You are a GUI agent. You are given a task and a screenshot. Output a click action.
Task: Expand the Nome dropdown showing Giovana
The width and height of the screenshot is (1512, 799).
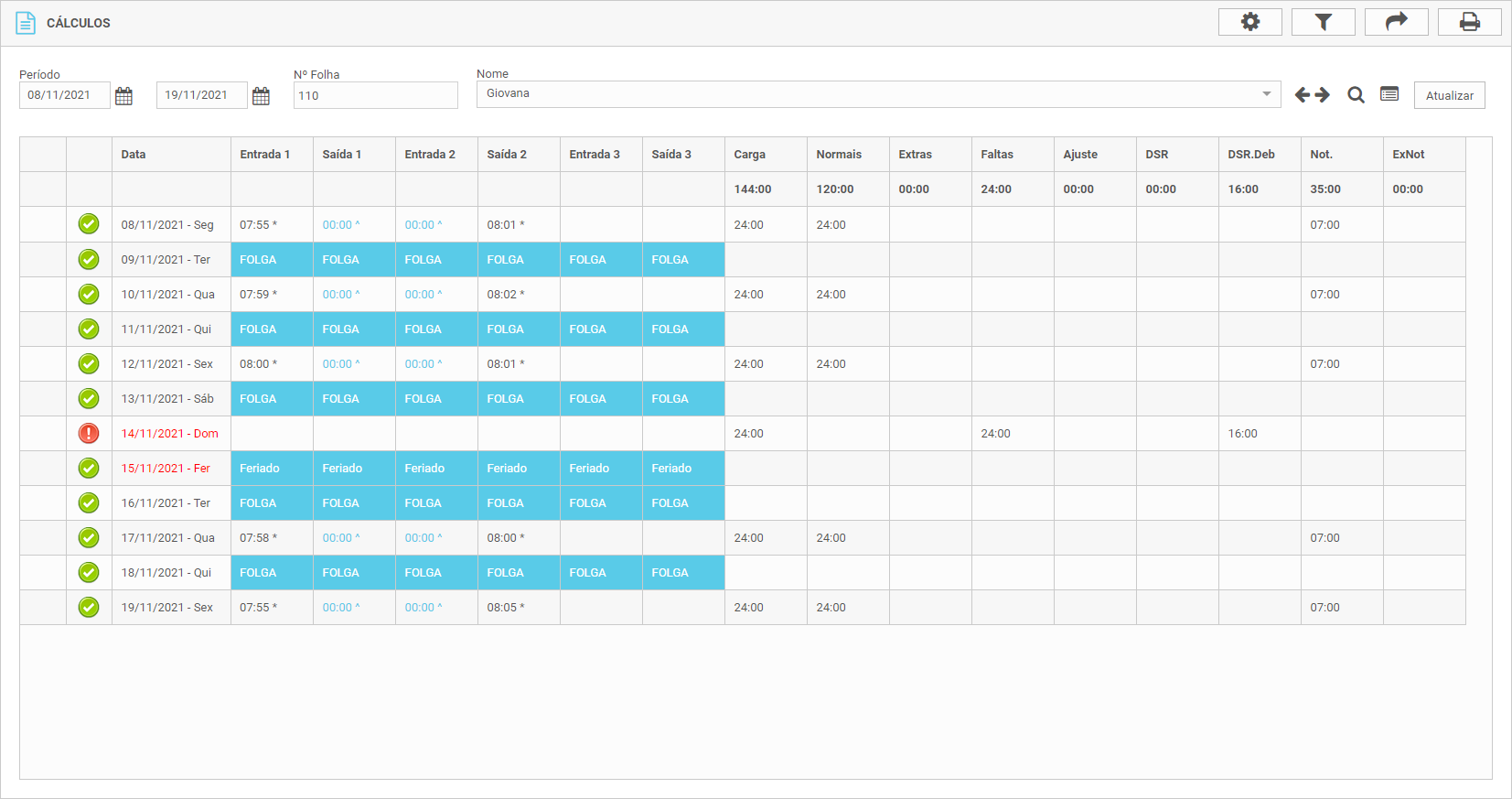(1266, 94)
